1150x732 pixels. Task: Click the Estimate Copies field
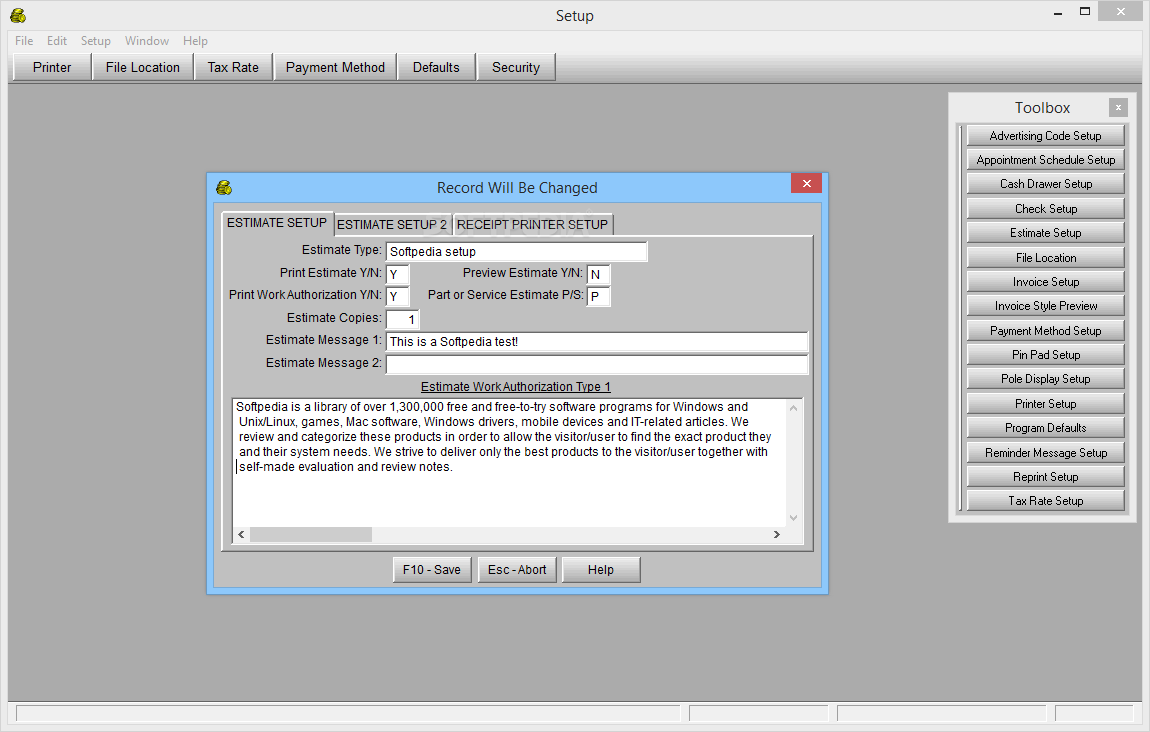point(403,319)
